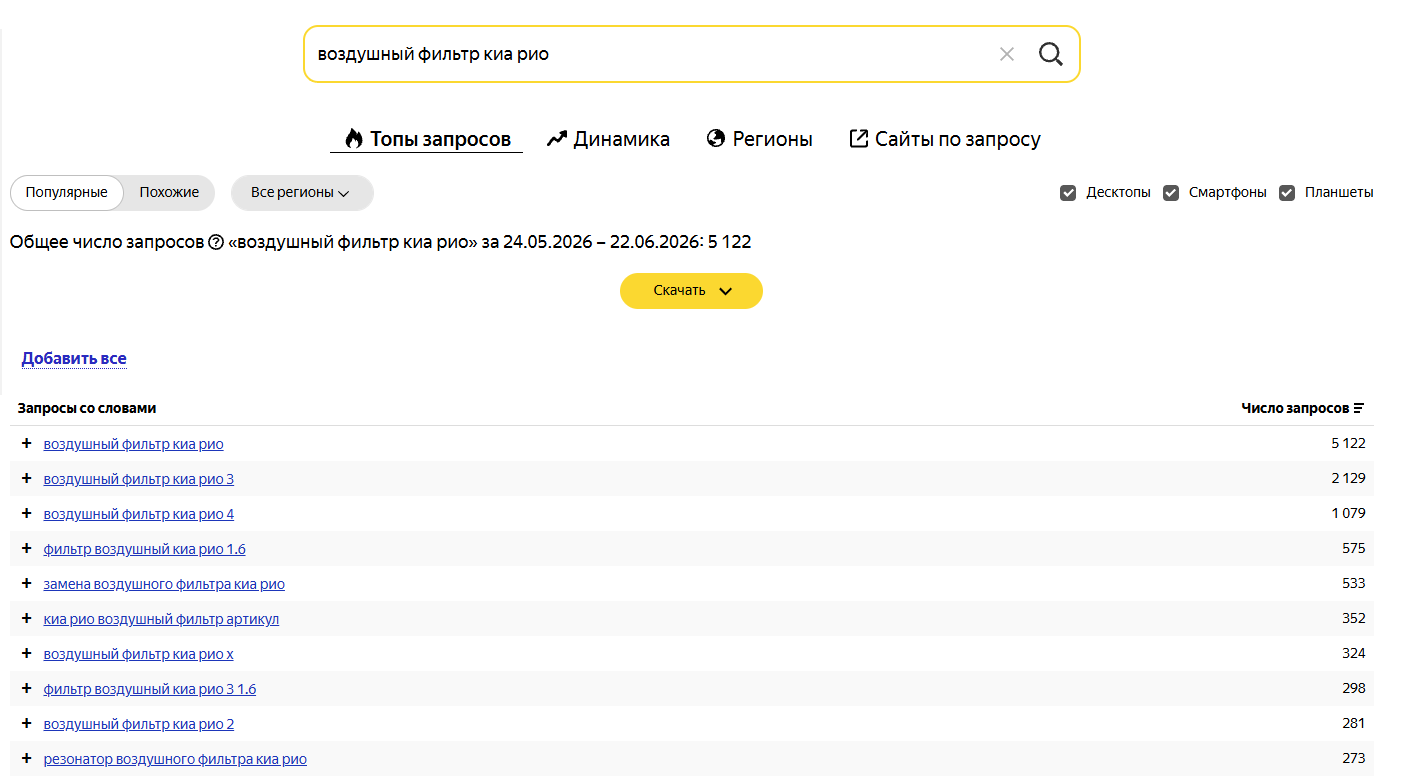Open link воздушный фильтр киа рио
Screen dimensions: 1411x777
pos(134,444)
